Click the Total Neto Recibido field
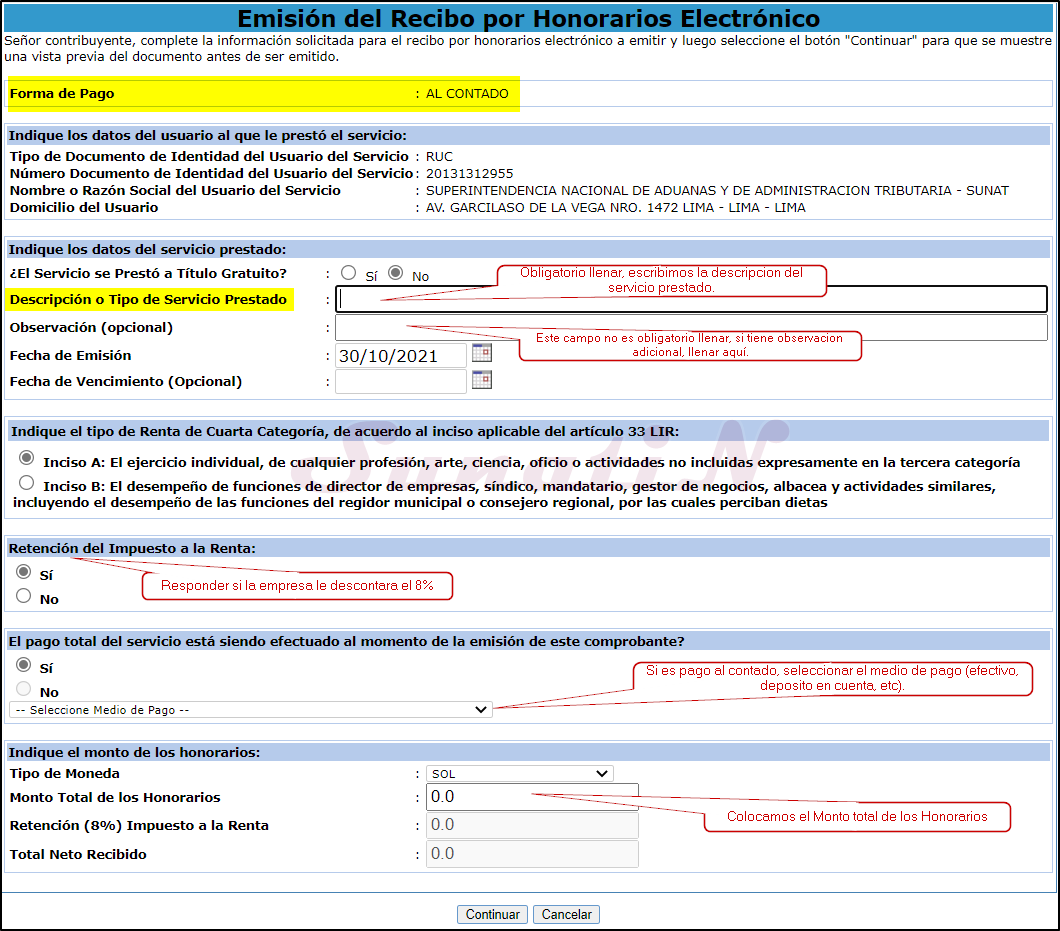This screenshot has height=931, width=1060. (x=530, y=854)
